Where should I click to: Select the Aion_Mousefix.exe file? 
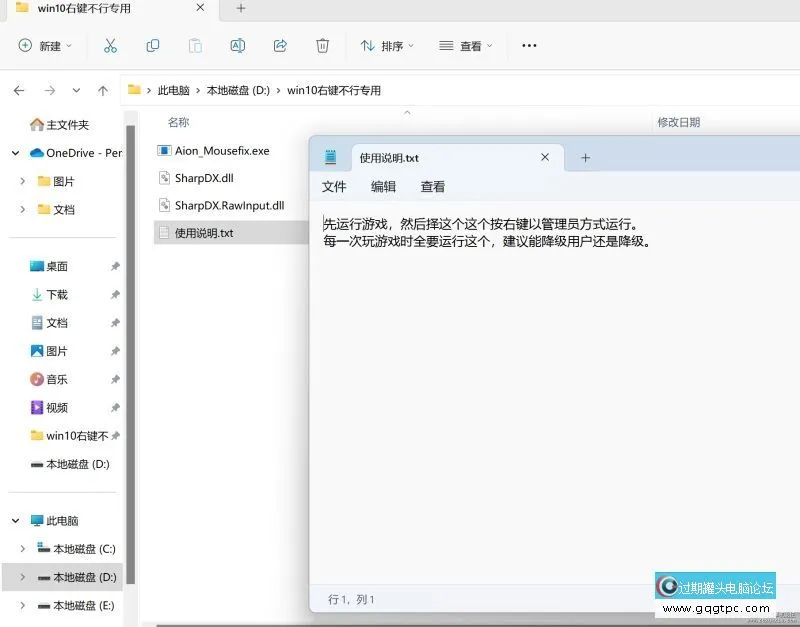tap(222, 151)
